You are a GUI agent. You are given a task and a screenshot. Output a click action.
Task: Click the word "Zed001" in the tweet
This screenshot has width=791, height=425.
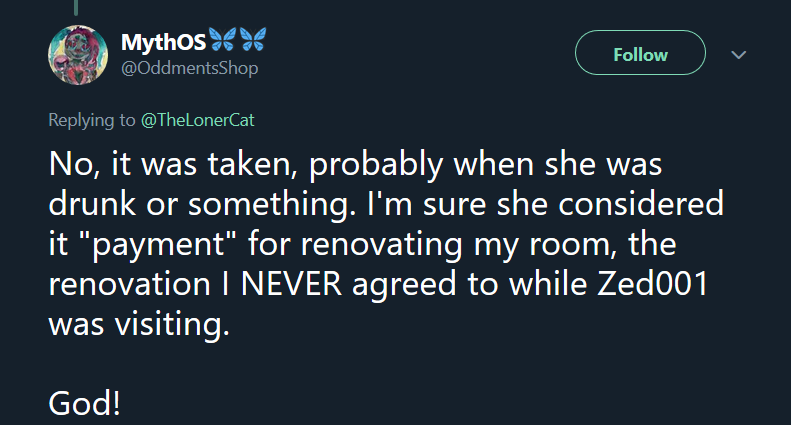point(653,284)
